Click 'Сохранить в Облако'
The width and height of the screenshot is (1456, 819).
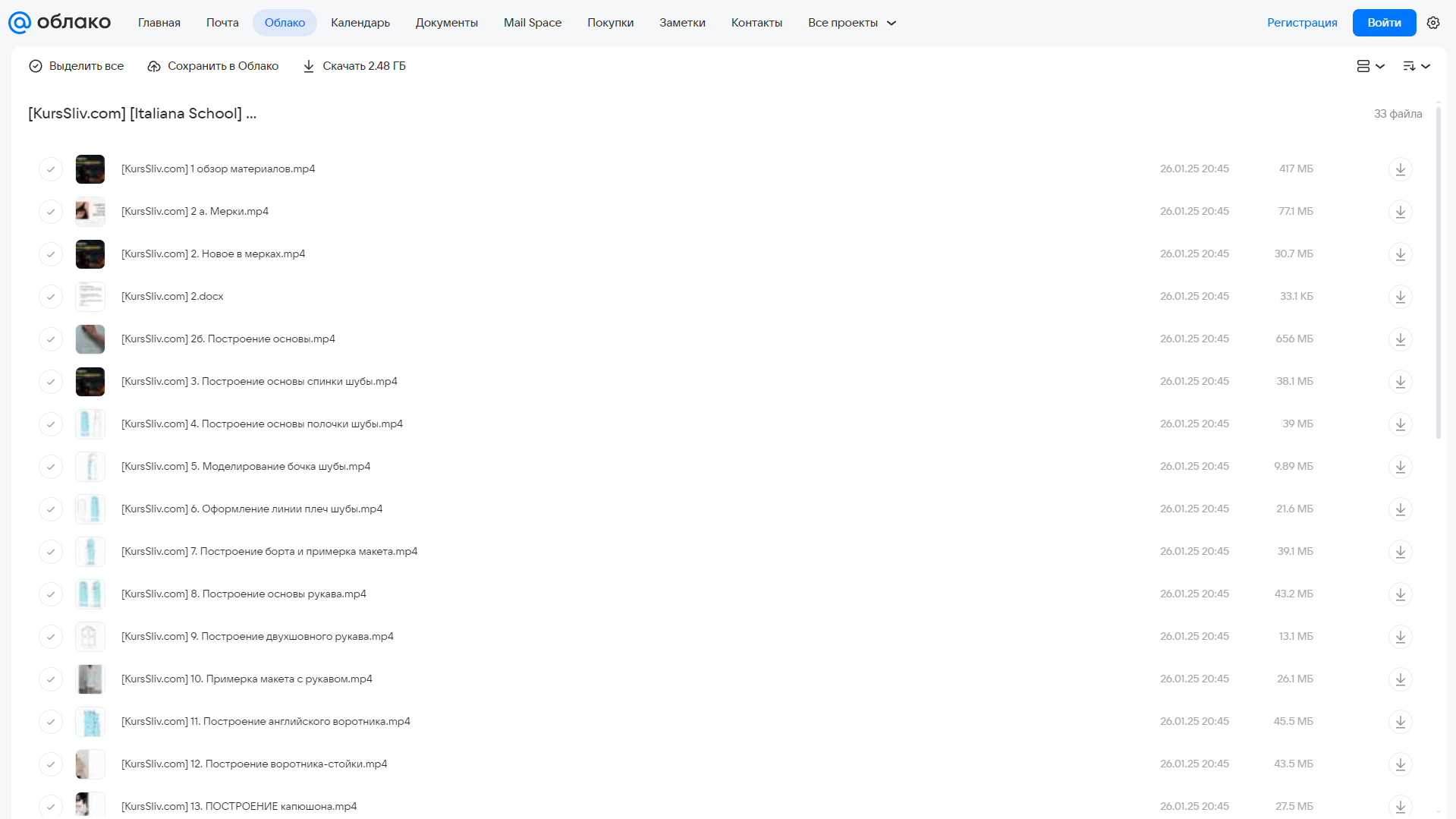click(213, 66)
